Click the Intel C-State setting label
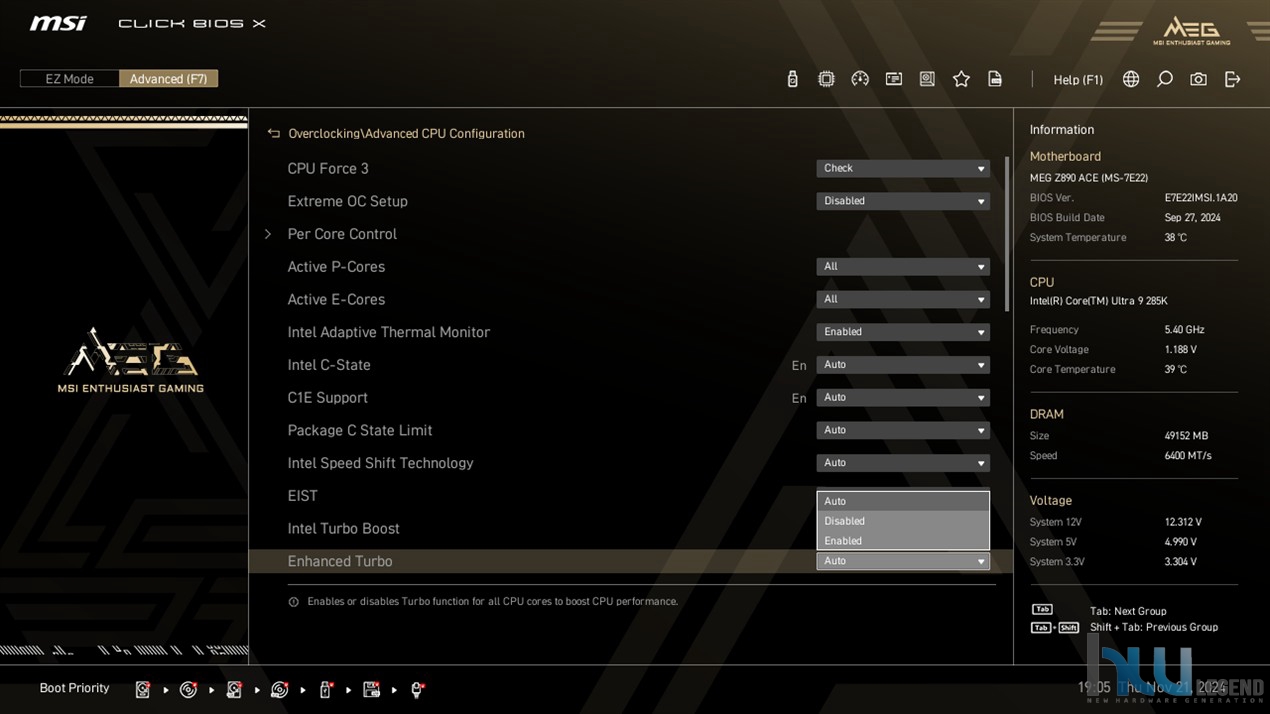 pyautogui.click(x=329, y=365)
